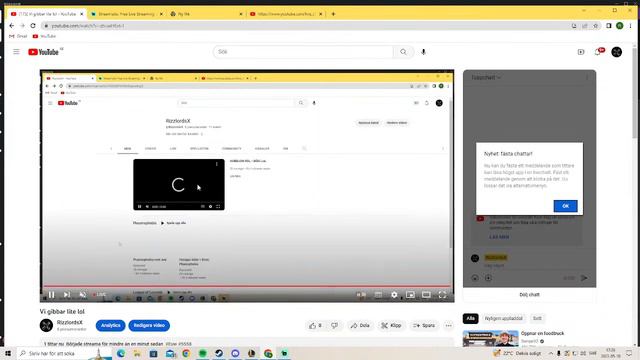Open more actions three dots below video
This screenshot has width=640, height=360.
[x=449, y=325]
